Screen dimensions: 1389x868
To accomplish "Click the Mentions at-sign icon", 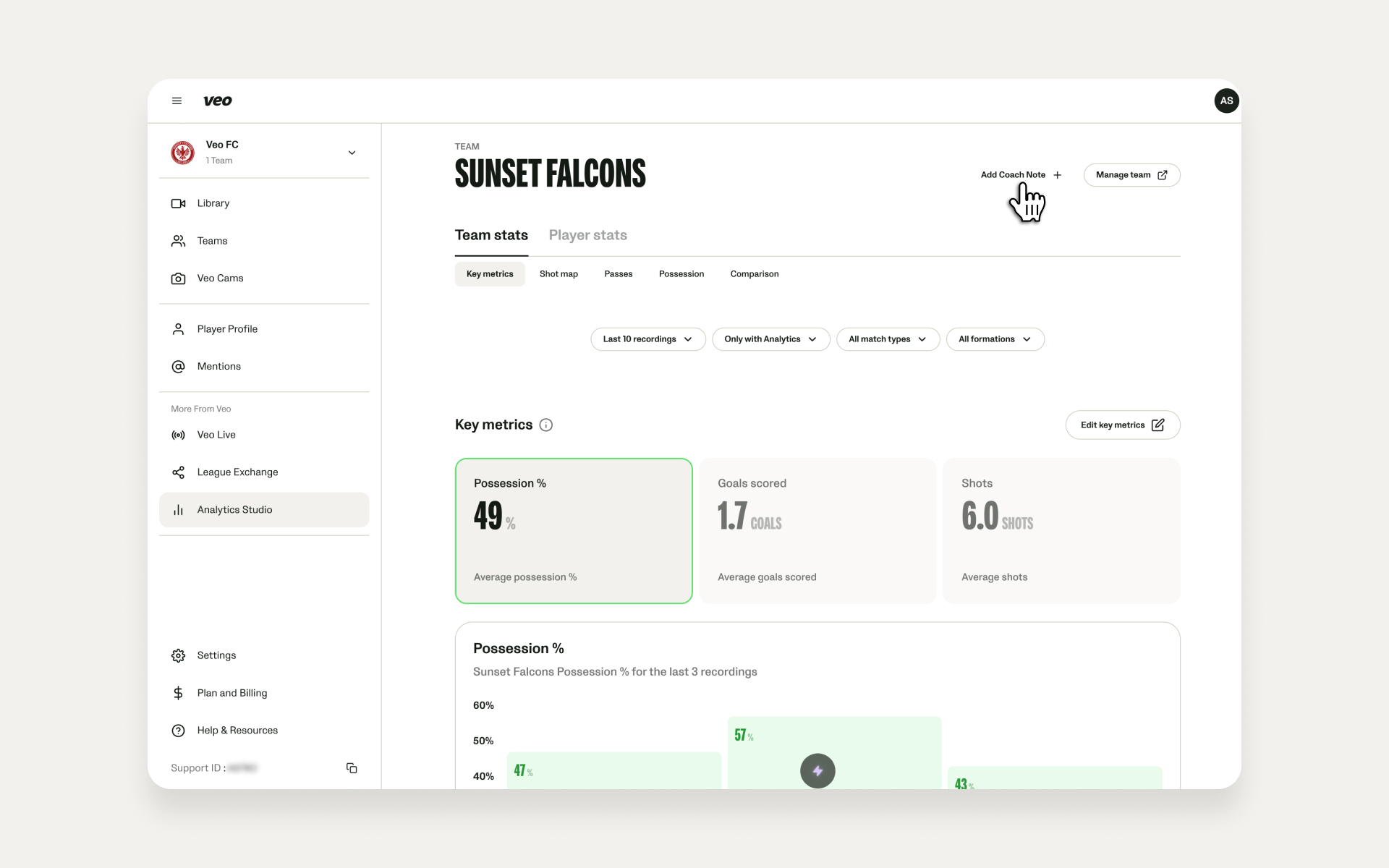I will (x=178, y=367).
